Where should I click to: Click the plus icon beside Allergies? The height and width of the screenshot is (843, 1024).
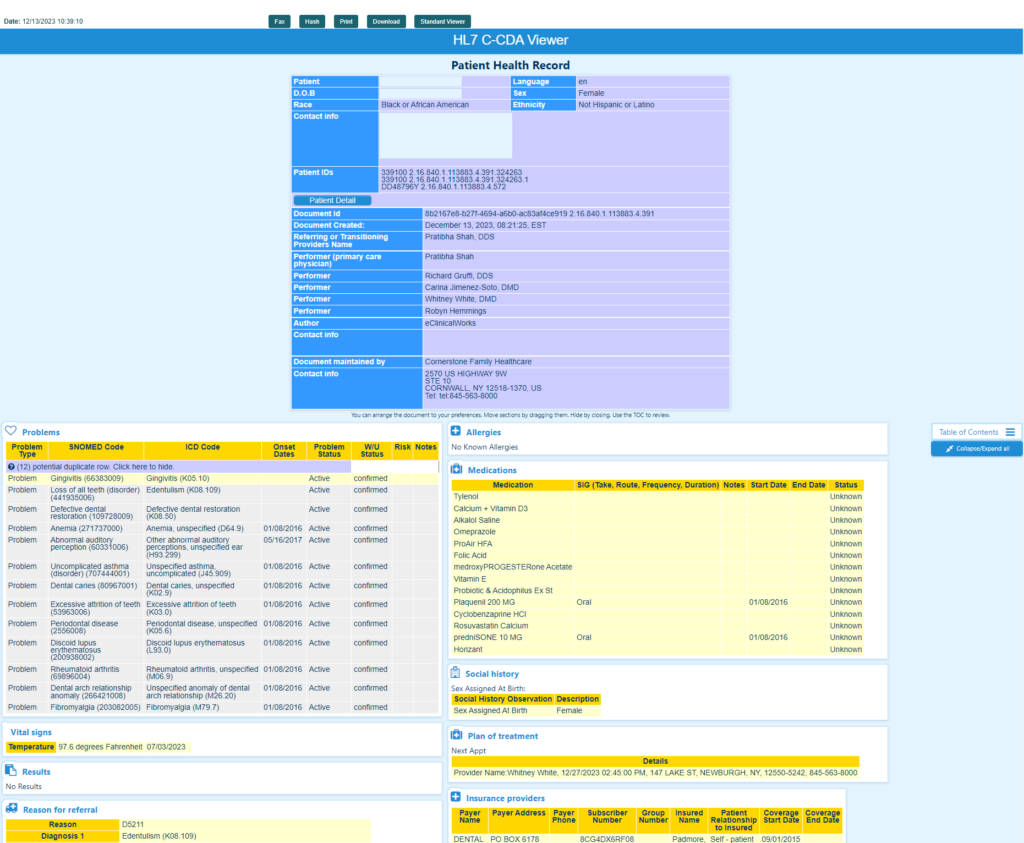[x=456, y=432]
